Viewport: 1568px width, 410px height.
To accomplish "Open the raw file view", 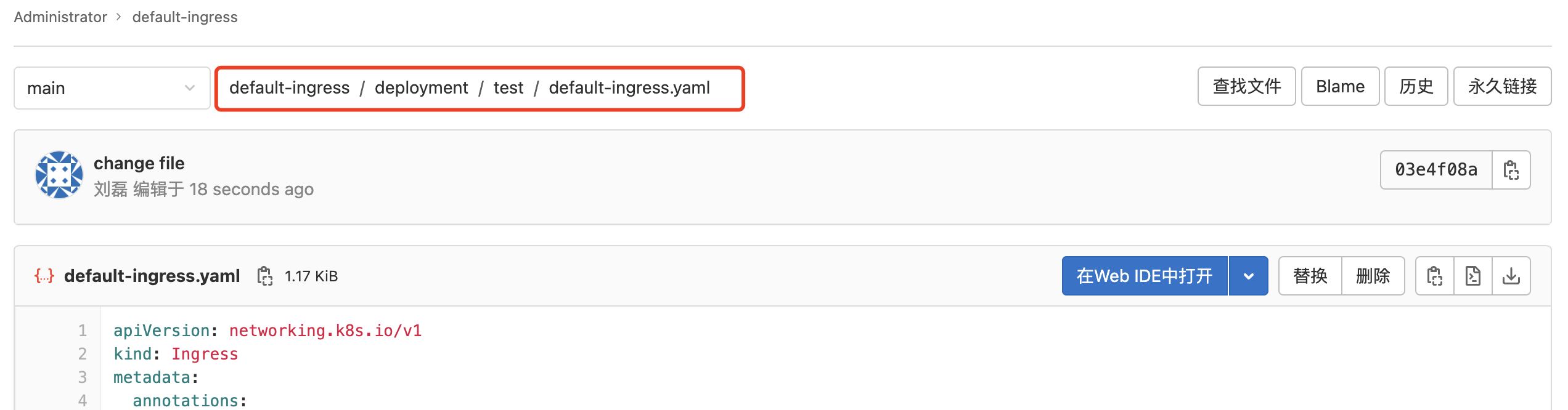I will (x=1473, y=276).
